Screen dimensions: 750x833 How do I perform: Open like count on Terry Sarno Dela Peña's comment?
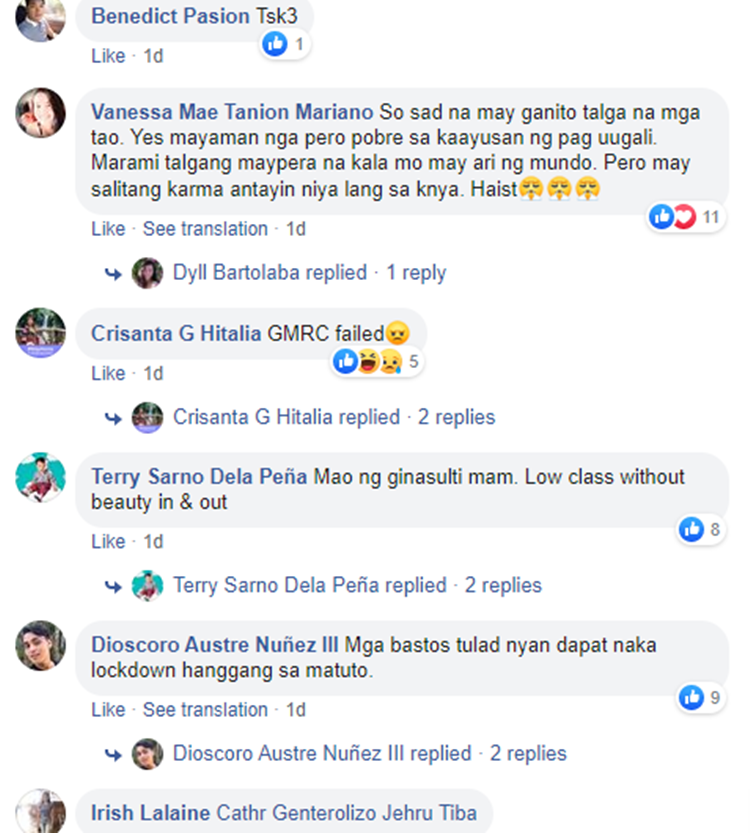(x=701, y=530)
